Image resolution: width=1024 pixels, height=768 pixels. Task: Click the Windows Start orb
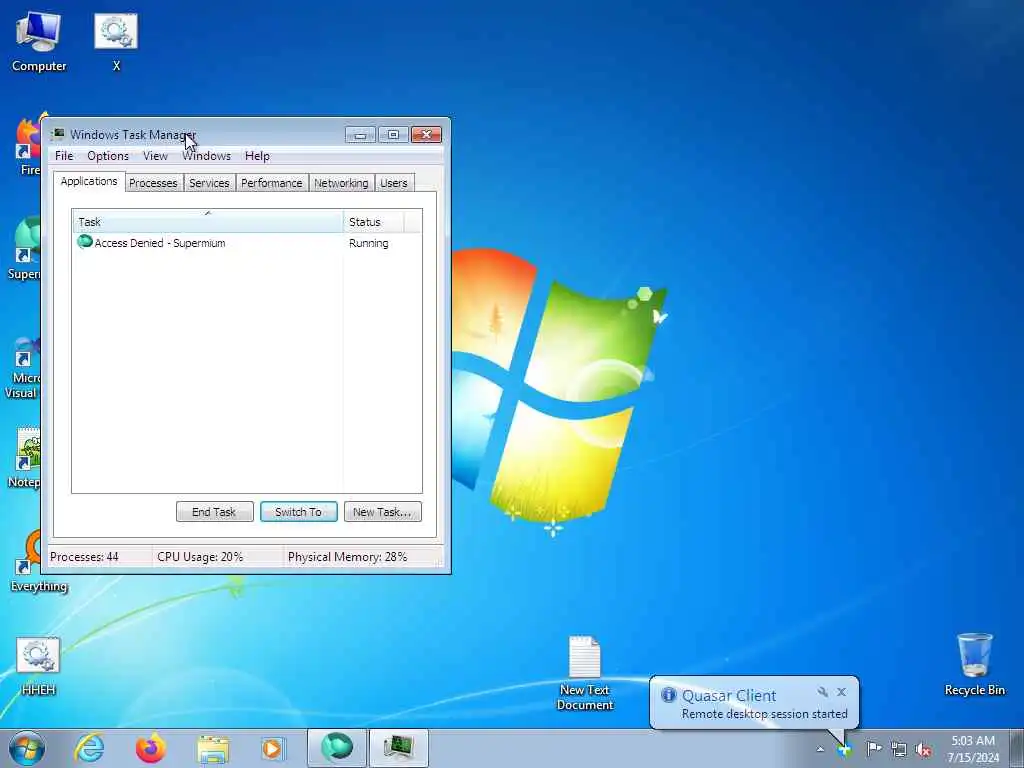[27, 748]
